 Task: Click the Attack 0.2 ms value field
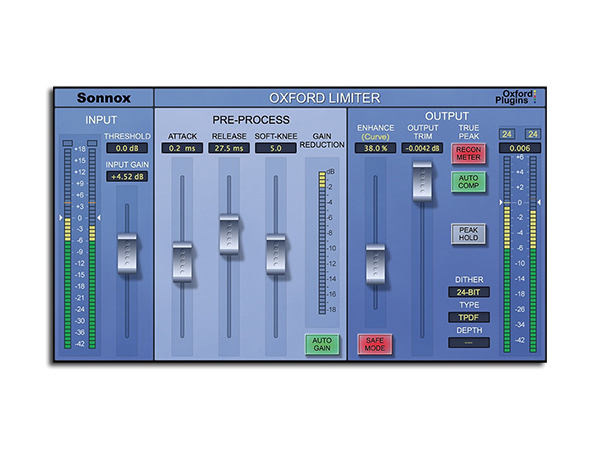click(182, 148)
